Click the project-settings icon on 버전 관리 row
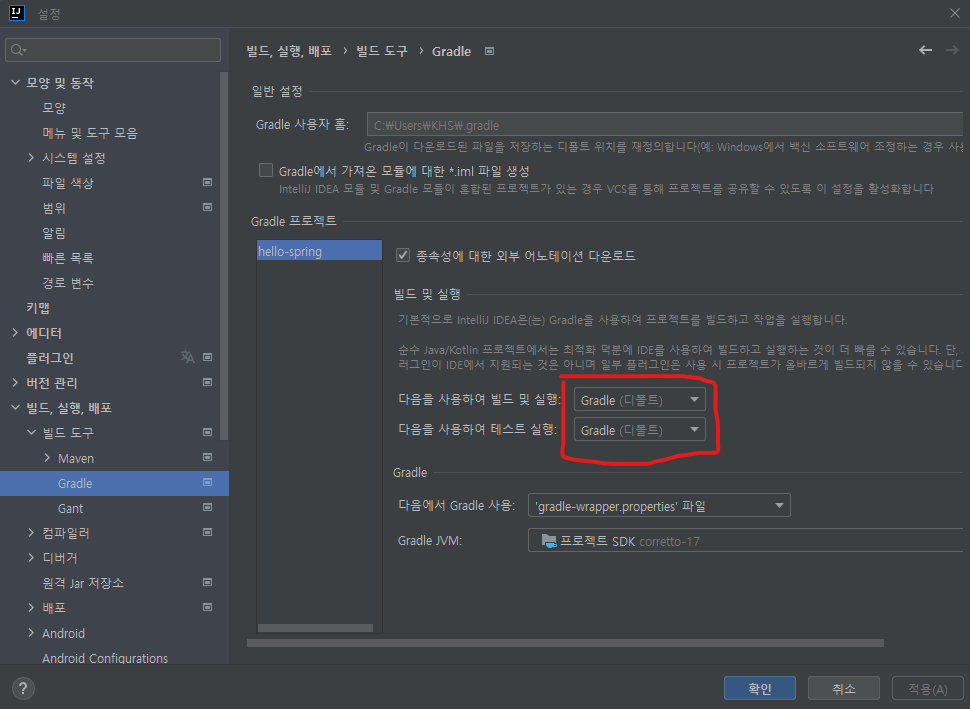This screenshot has height=709, width=970. (208, 382)
